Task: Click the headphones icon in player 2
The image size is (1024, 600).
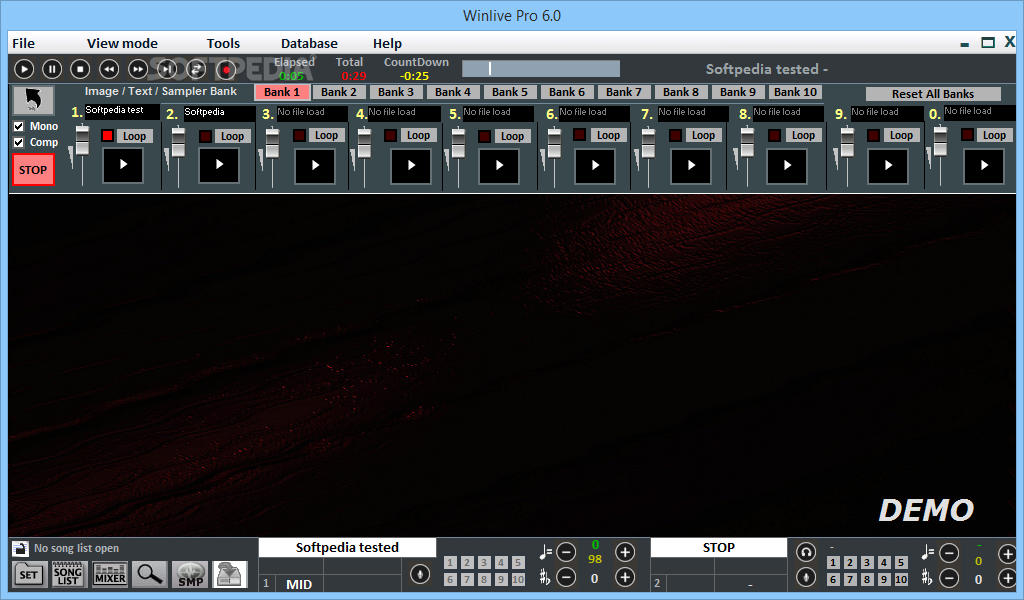Action: 807,552
